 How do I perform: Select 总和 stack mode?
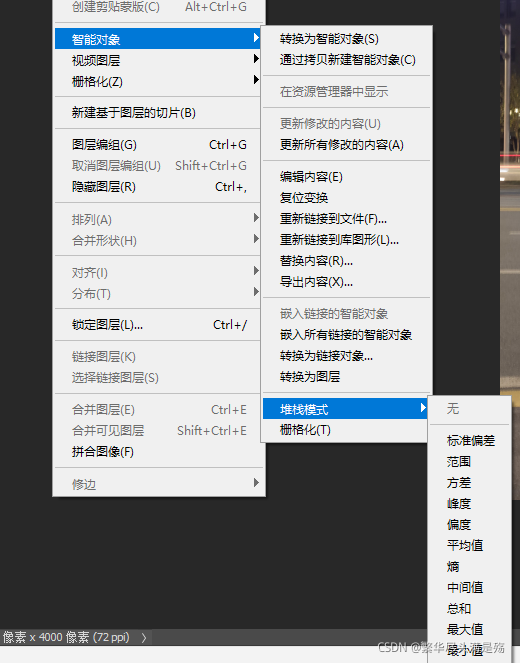coord(469,608)
